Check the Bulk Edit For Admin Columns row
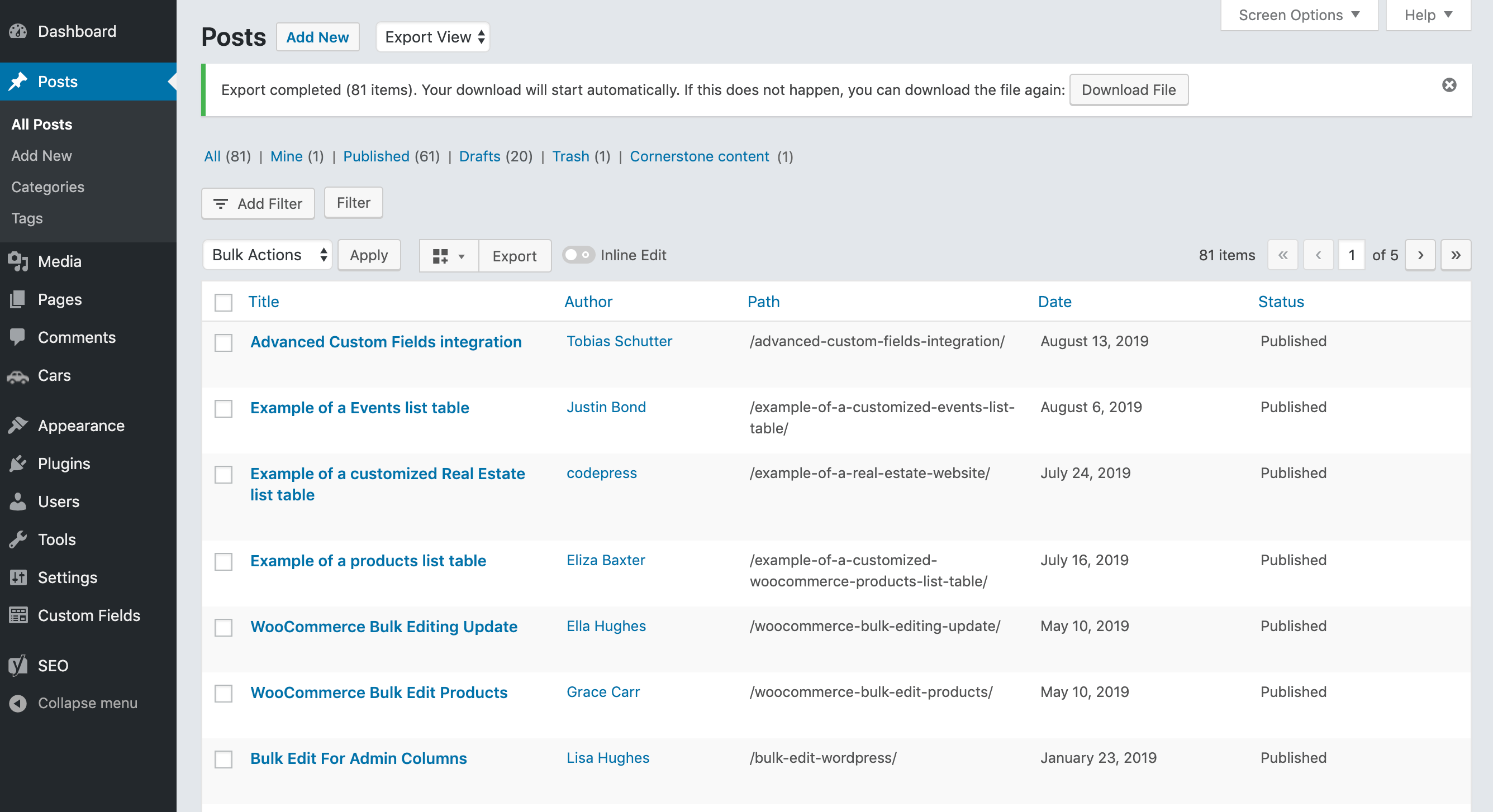1493x812 pixels. click(223, 760)
